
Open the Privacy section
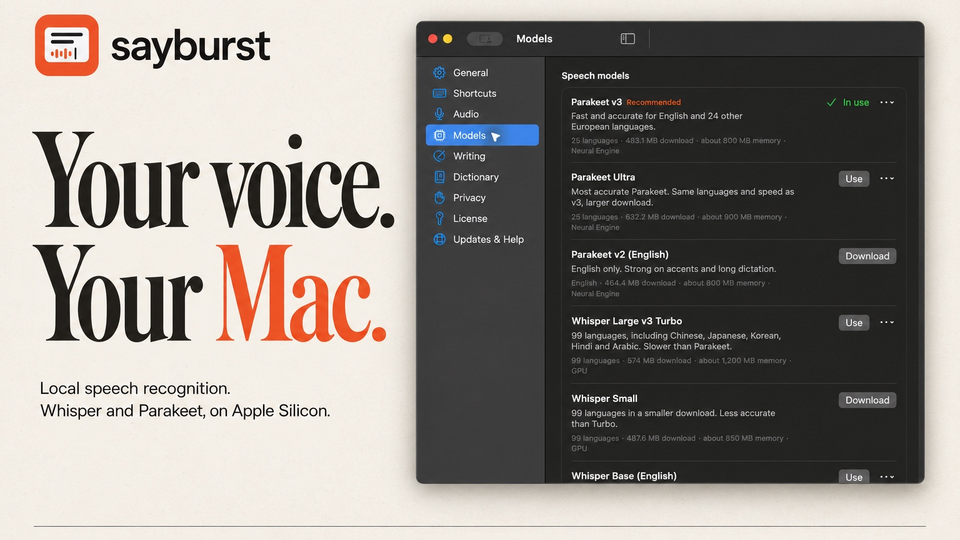point(482,198)
